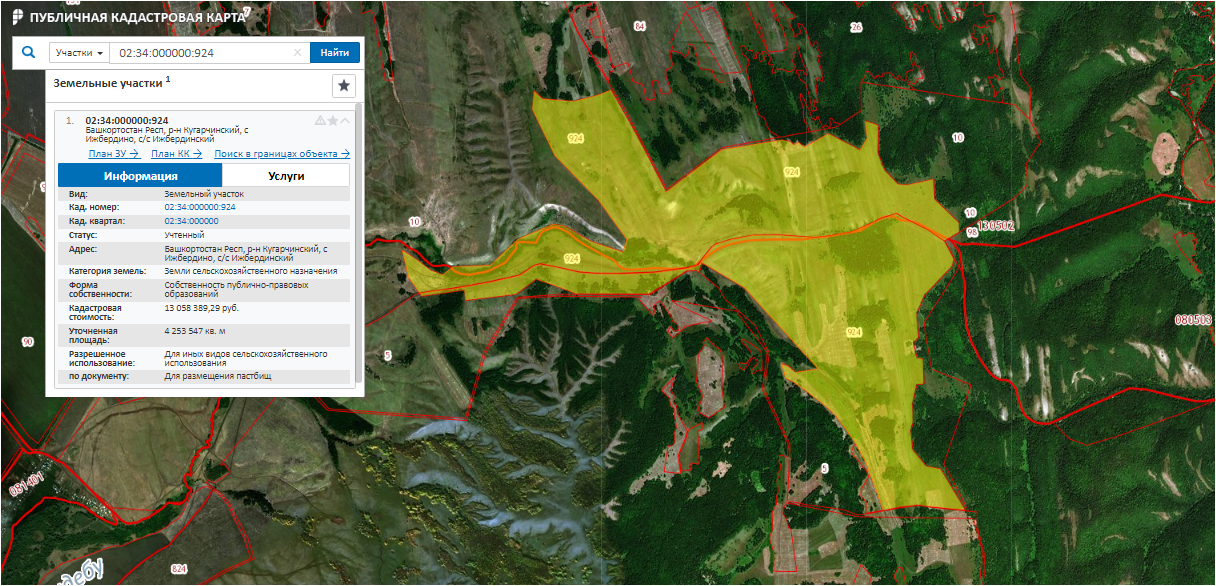The width and height of the screenshot is (1216, 586).
Task: Follow the Поиск в границах объекта link
Action: (282, 154)
